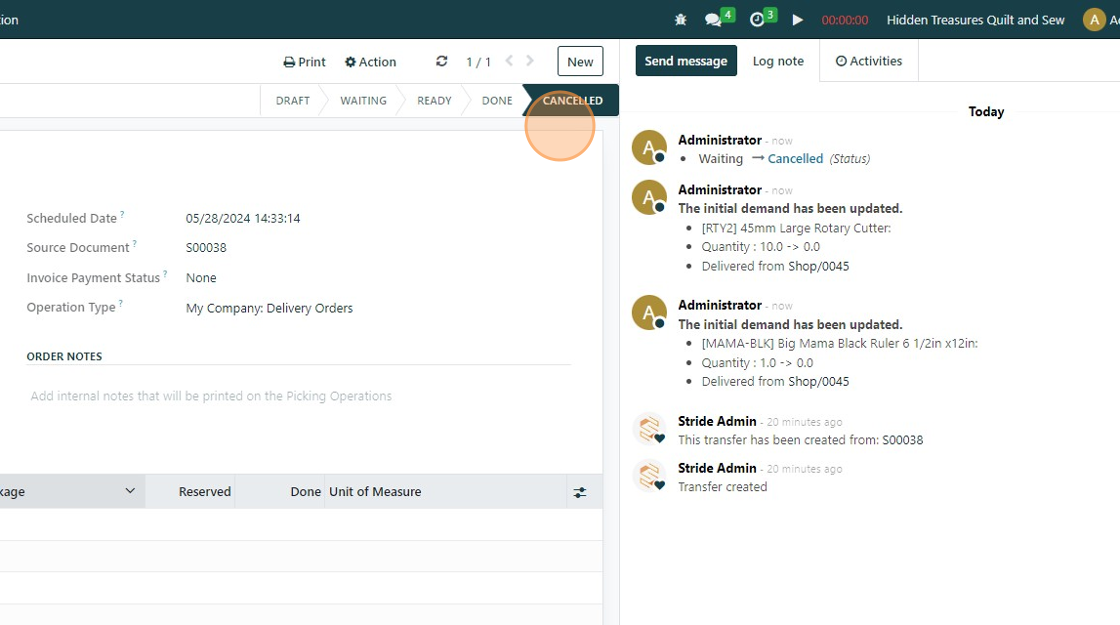
Task: Open the Activities scheduler
Action: tap(869, 61)
